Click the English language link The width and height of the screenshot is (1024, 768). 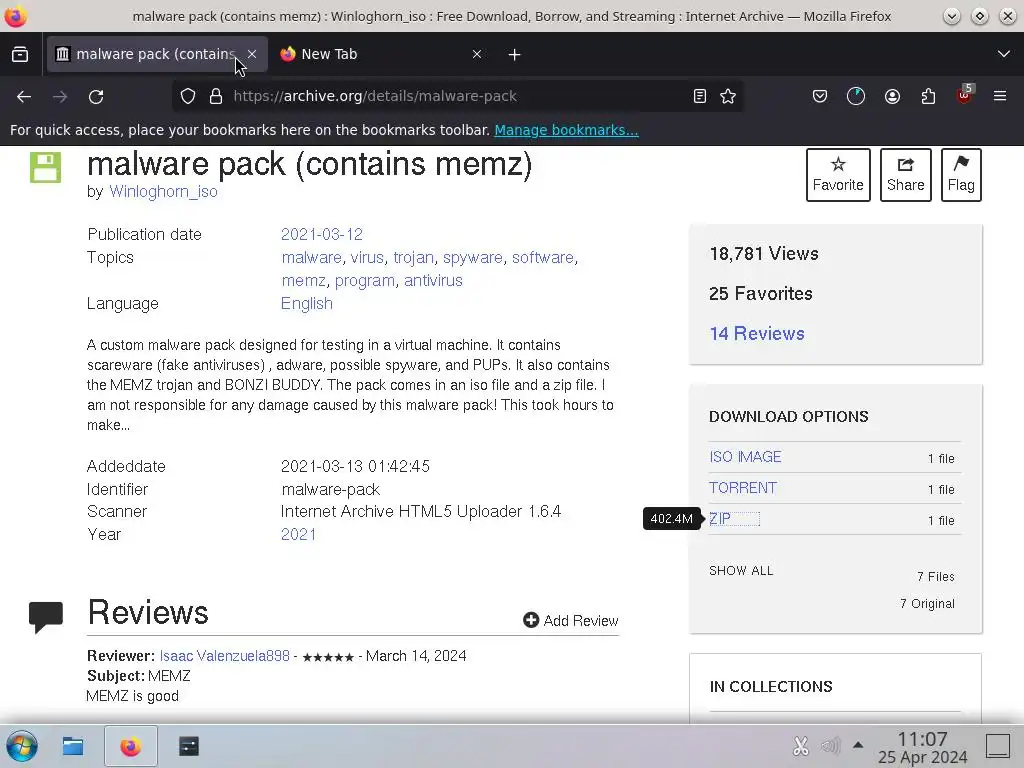tap(306, 304)
